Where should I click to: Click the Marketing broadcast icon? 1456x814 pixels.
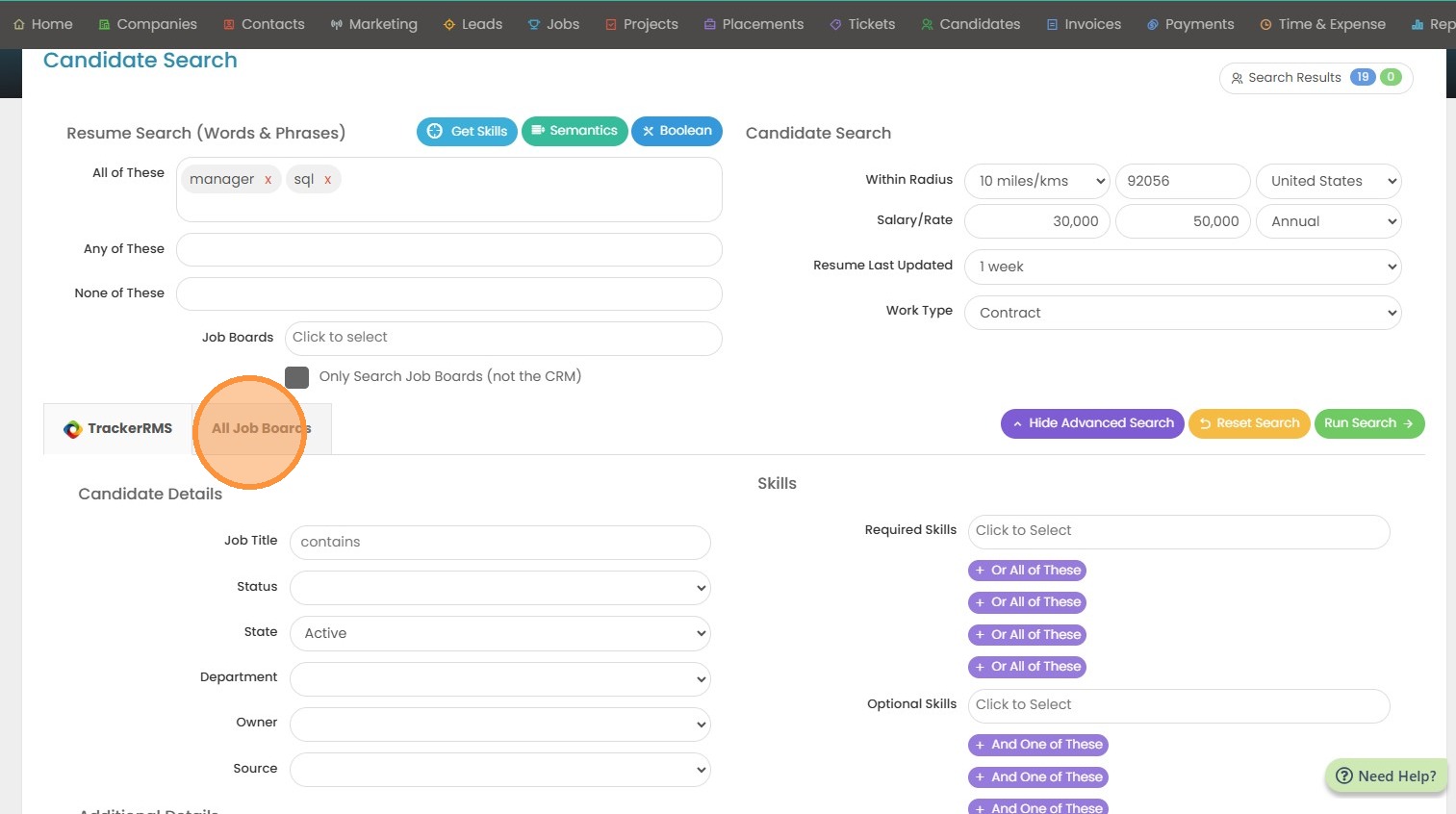coord(336,25)
